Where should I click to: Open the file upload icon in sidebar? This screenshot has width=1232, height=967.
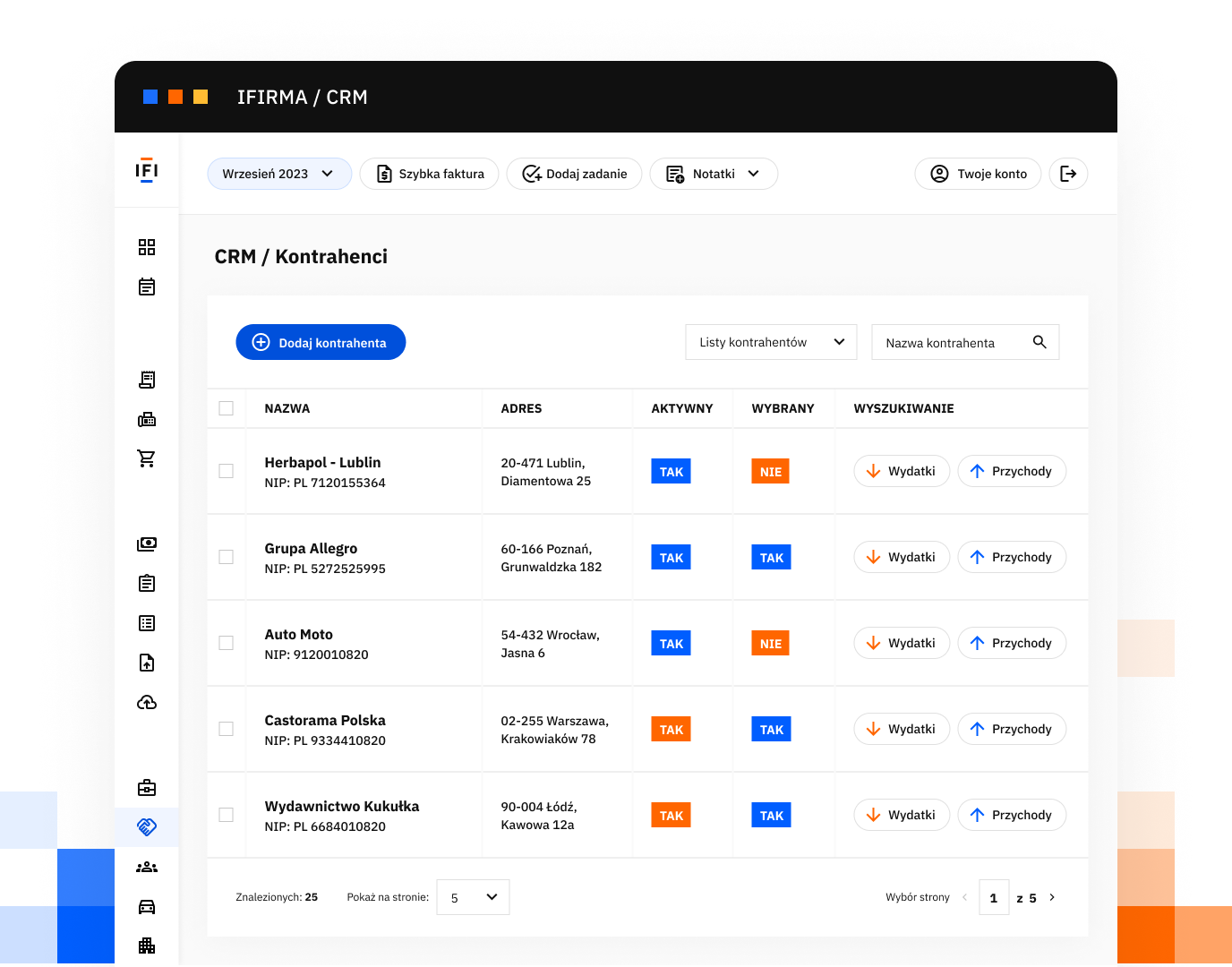147,663
